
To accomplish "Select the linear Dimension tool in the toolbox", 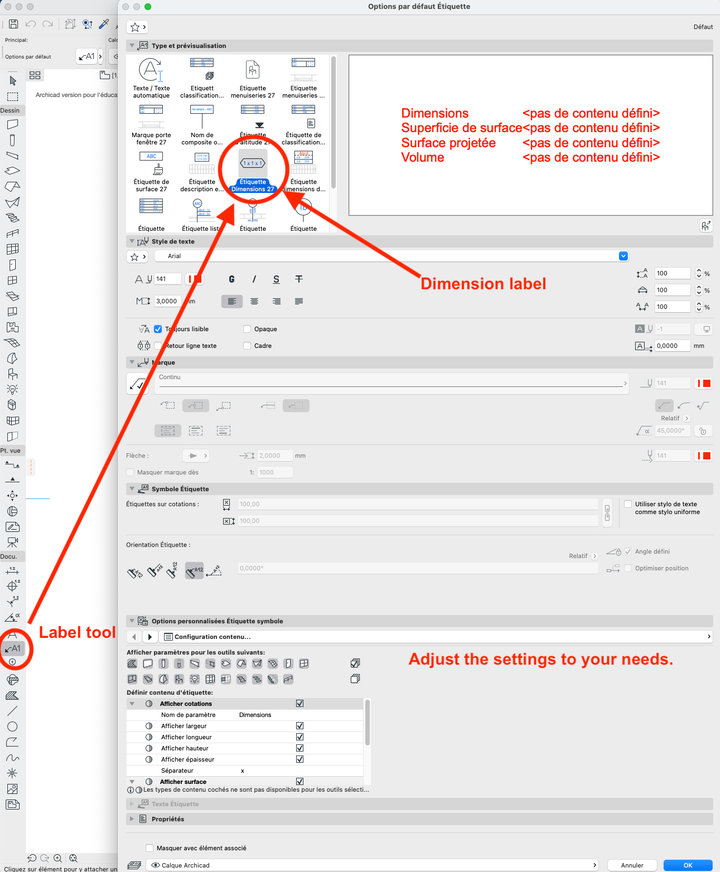I will [x=12, y=571].
